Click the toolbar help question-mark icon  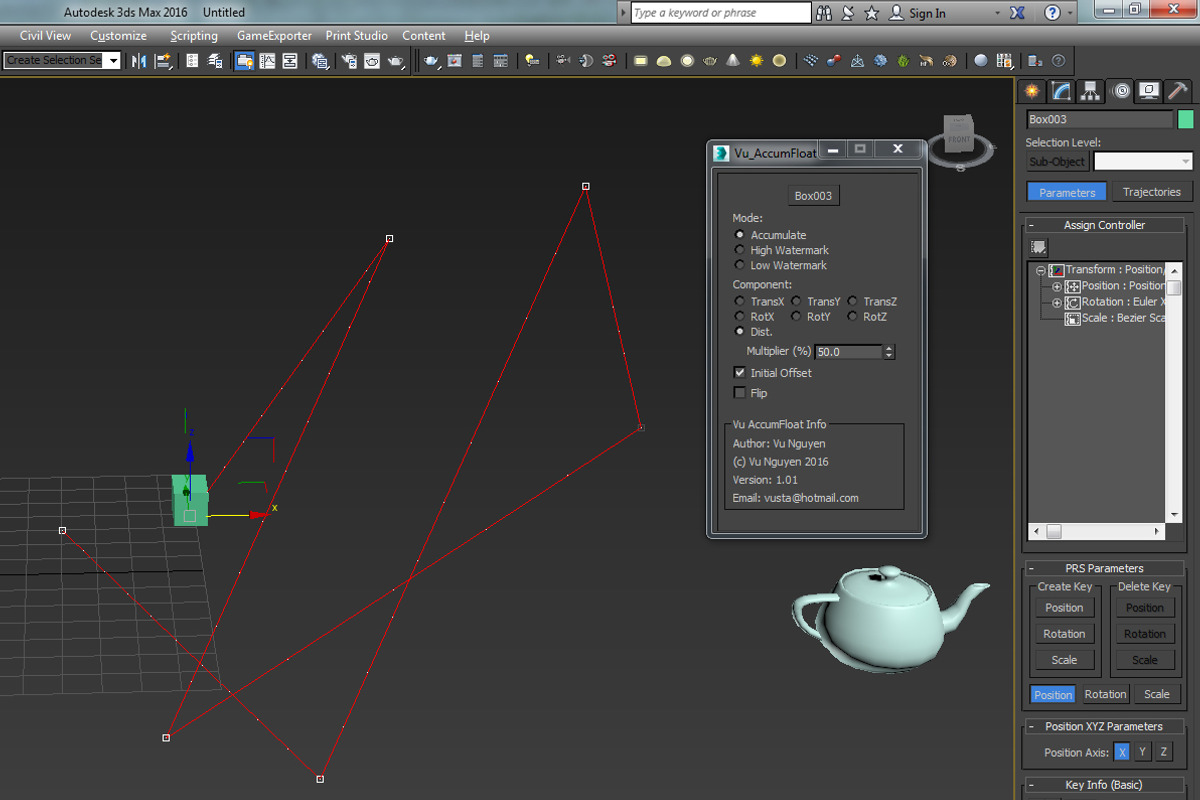(1058, 61)
